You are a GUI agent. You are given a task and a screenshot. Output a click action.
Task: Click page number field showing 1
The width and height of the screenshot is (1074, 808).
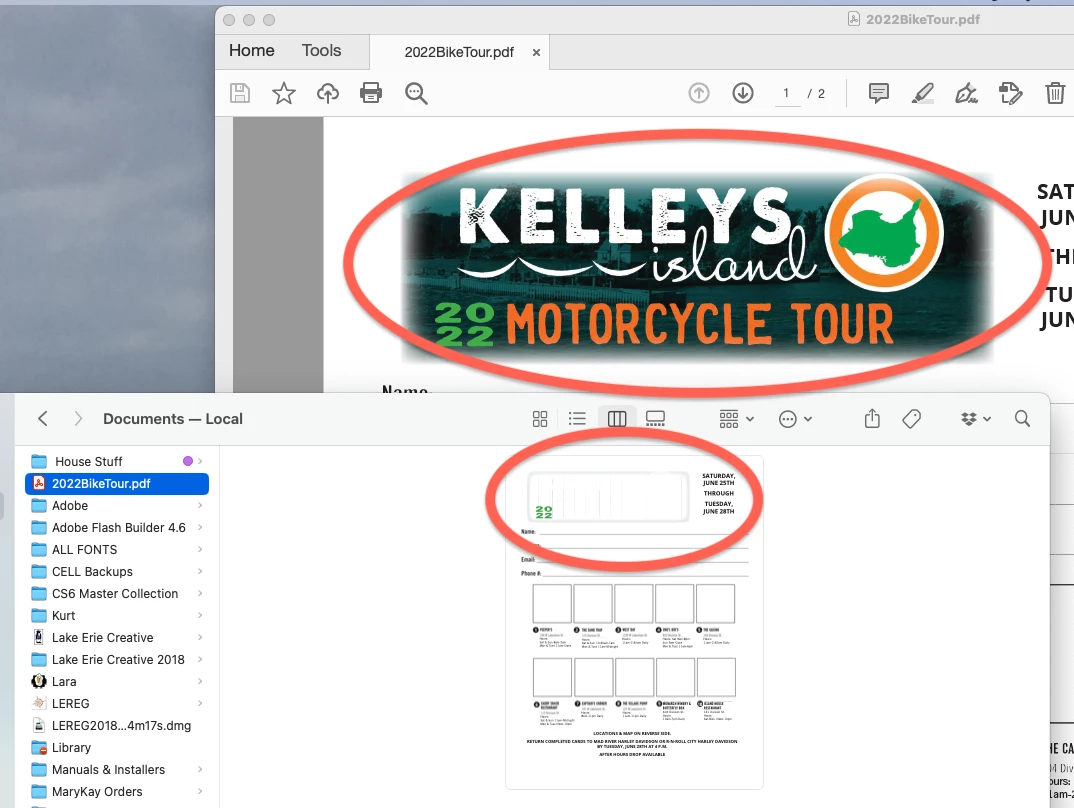[786, 93]
